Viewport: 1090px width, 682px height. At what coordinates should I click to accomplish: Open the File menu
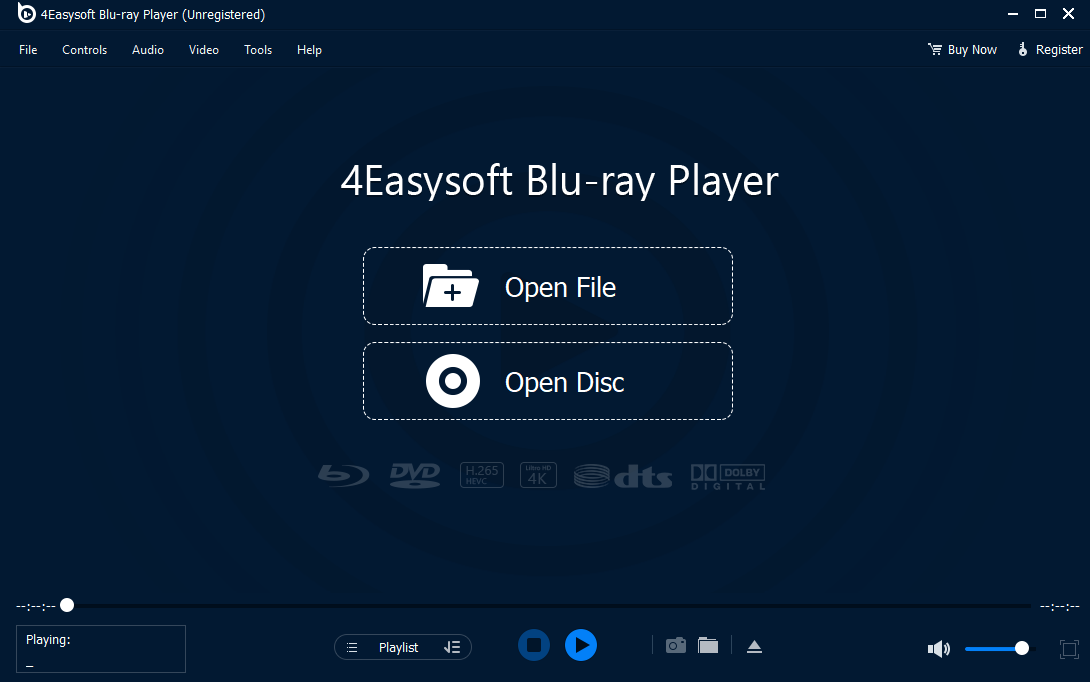pyautogui.click(x=28, y=49)
